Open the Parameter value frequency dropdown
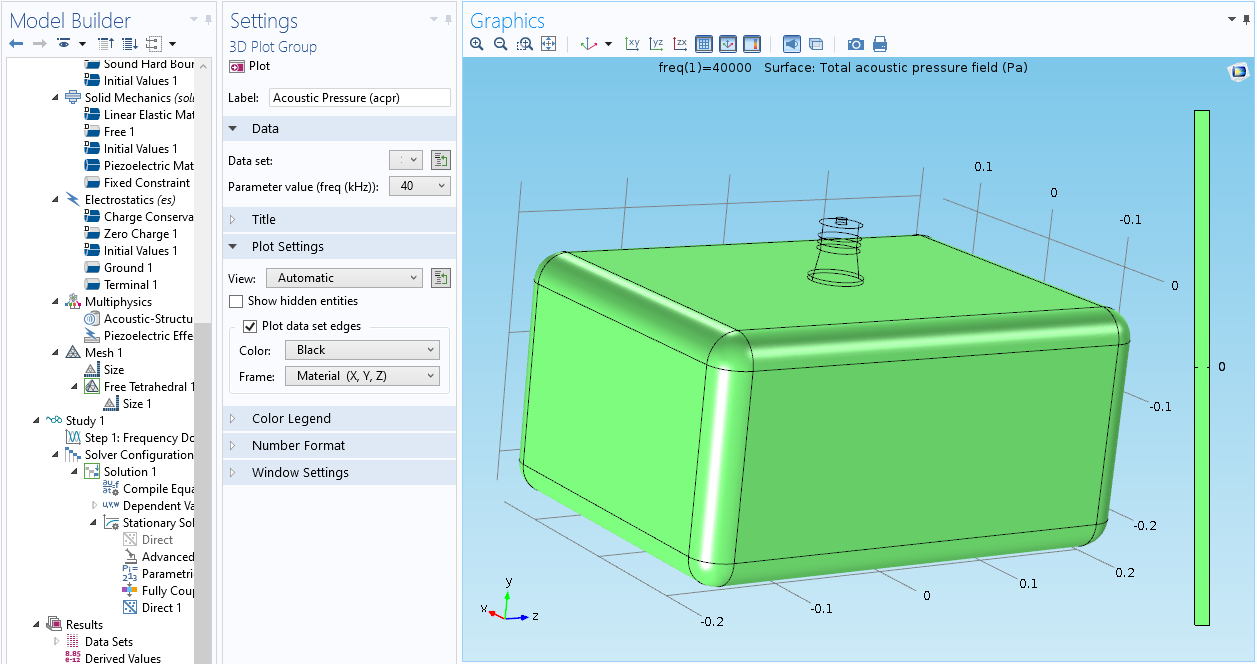Screen dimensions: 1257x664 point(419,186)
